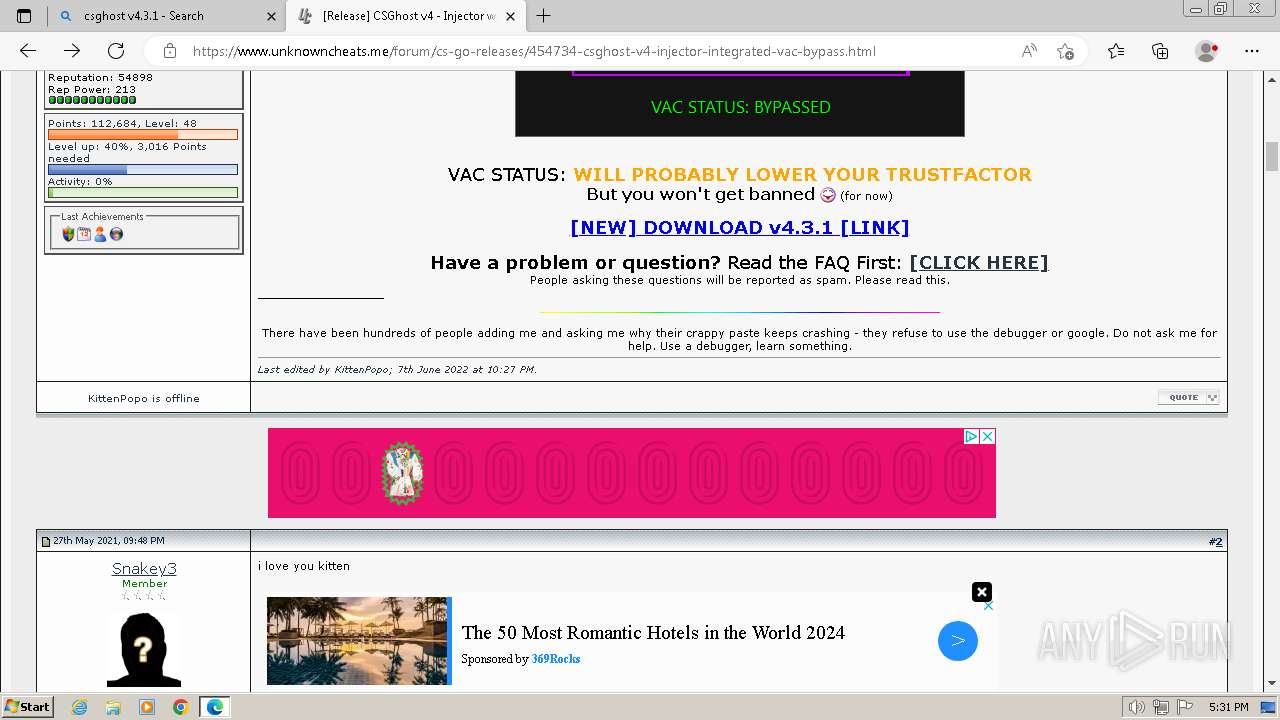Click the Quote button on KittenPopo's post

(1189, 397)
